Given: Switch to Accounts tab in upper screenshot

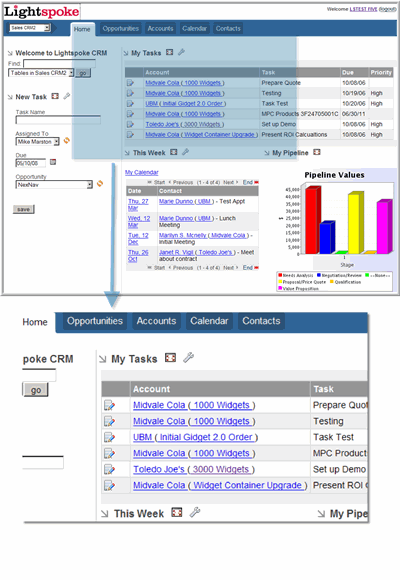Looking at the screenshot, I should (x=161, y=28).
